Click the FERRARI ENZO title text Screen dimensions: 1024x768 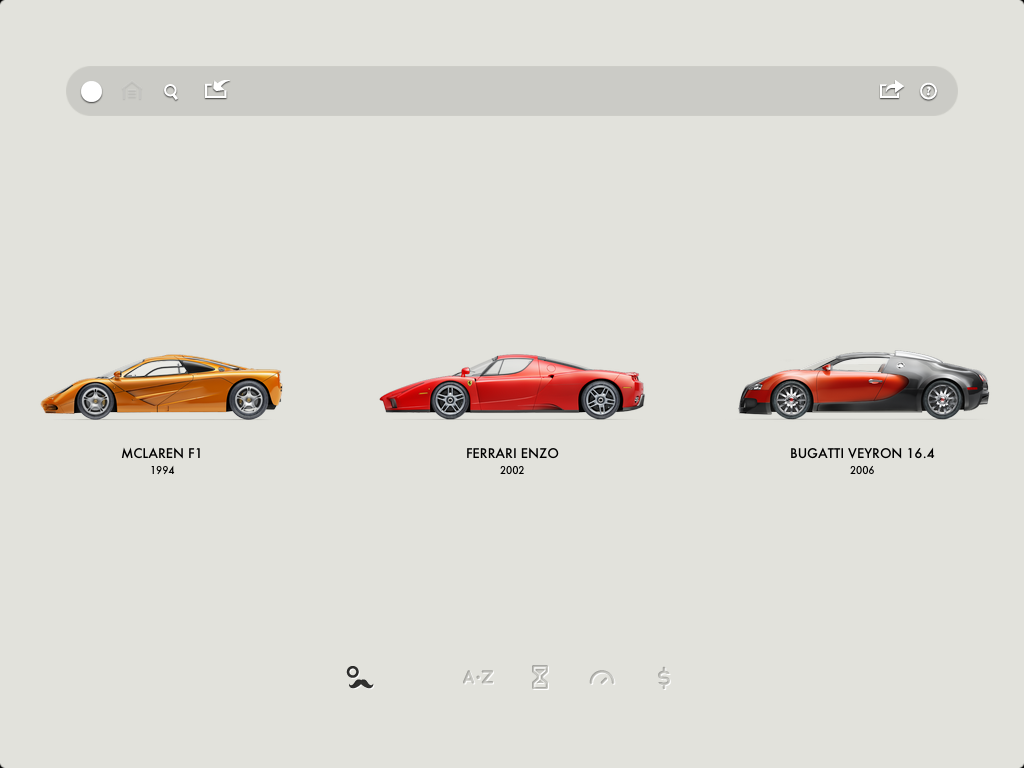pyautogui.click(x=512, y=453)
